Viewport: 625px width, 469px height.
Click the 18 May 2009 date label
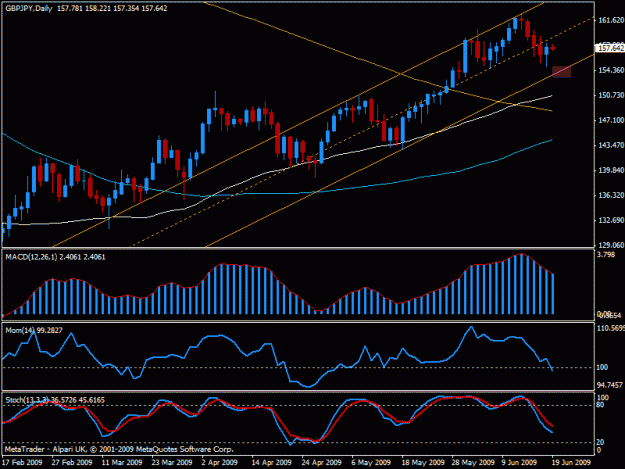click(423, 463)
